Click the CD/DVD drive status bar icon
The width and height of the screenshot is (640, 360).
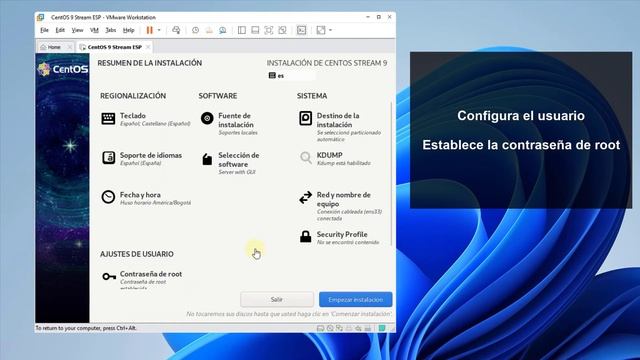click(330, 328)
